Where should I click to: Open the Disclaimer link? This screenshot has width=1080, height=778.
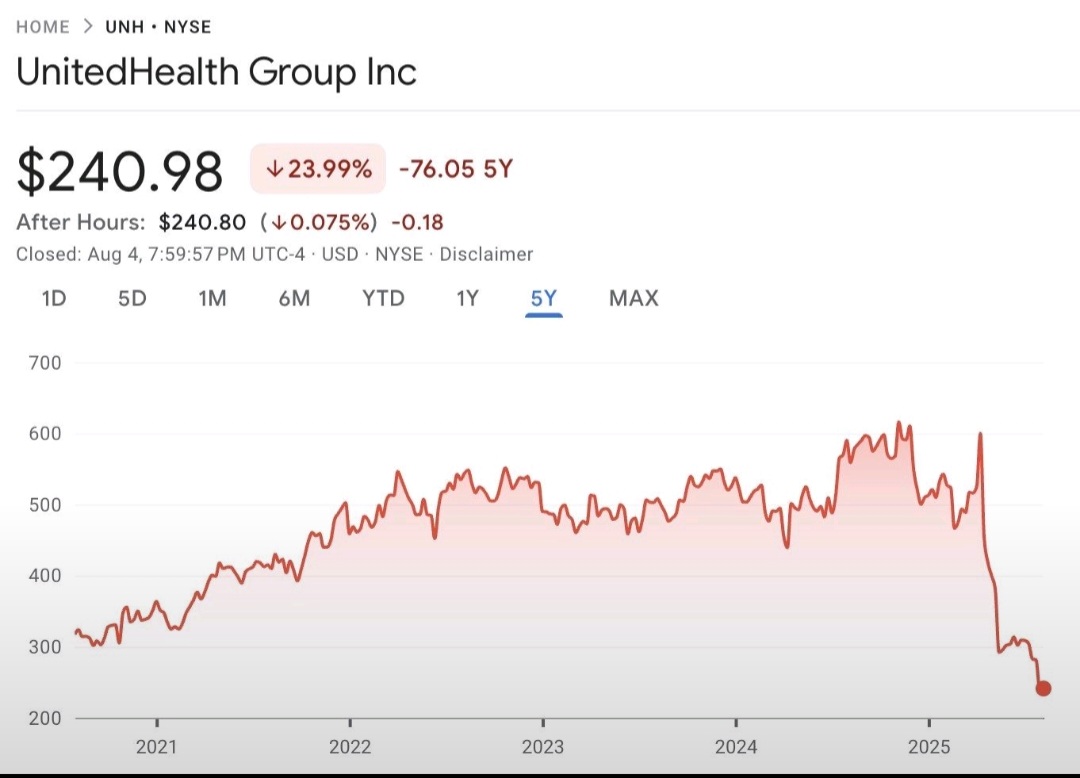tap(486, 254)
